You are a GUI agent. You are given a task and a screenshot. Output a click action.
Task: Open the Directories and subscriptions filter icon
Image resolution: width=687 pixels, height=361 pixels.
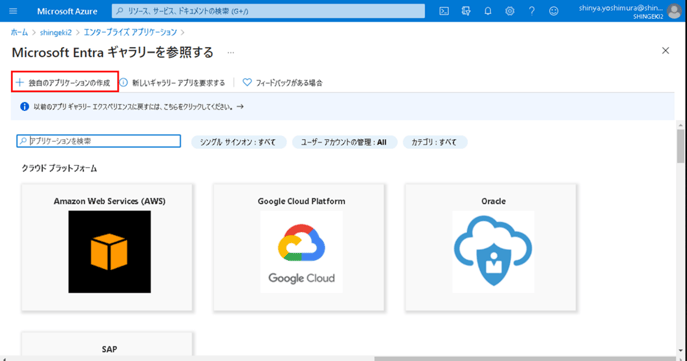466,11
